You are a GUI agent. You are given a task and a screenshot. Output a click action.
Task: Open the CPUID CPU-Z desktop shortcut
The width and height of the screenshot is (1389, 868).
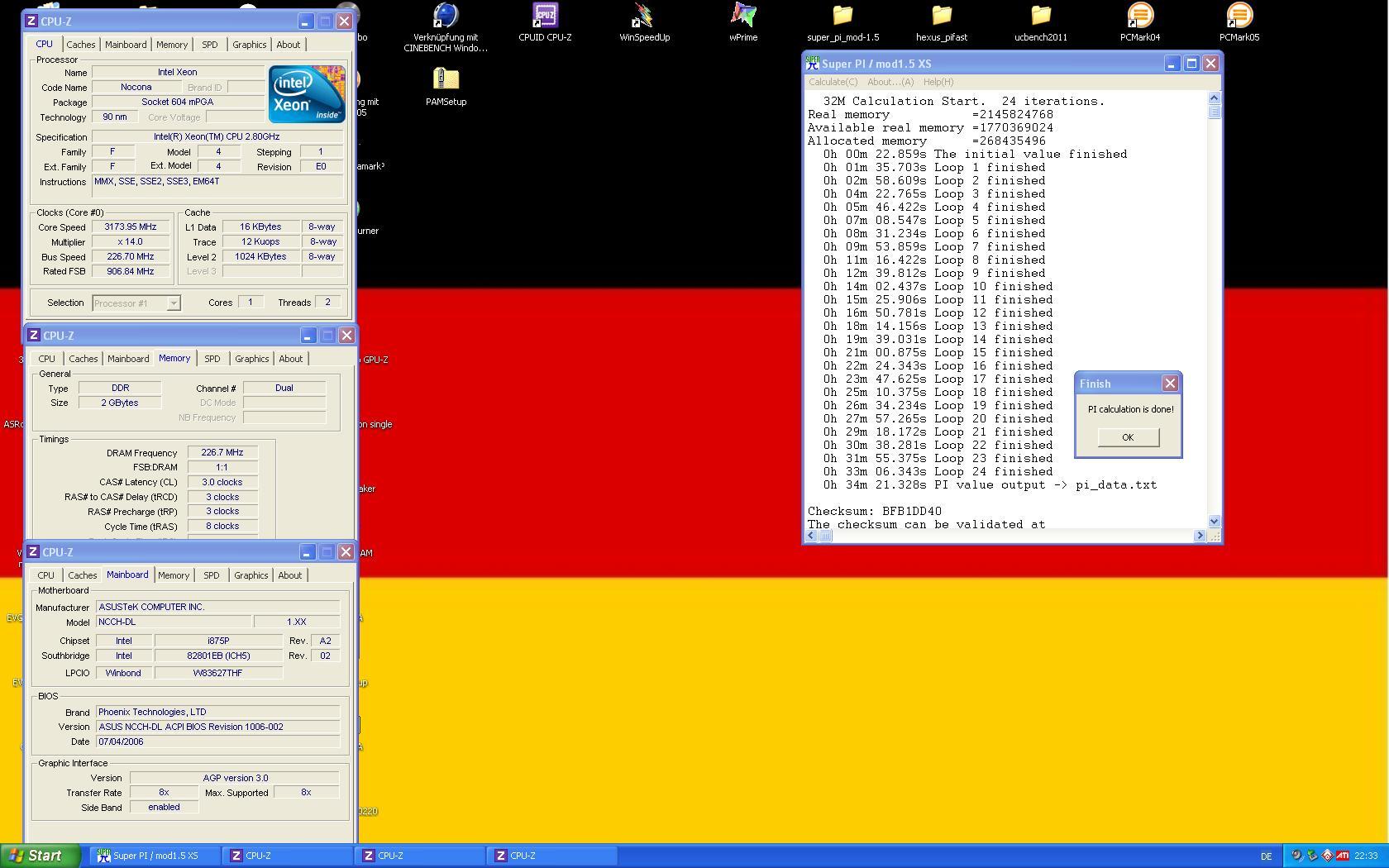click(545, 22)
